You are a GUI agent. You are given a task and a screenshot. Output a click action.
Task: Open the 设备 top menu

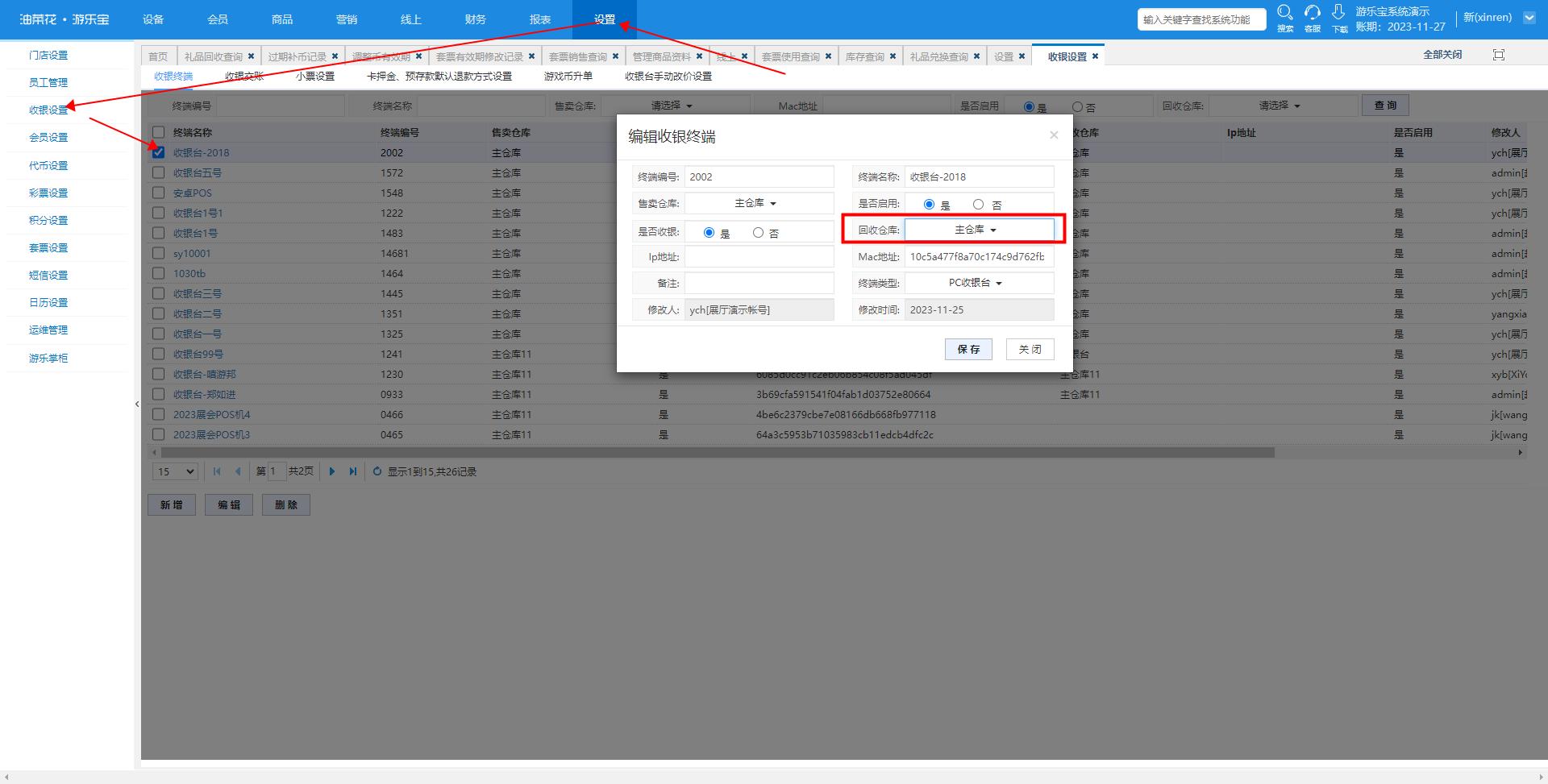tap(153, 19)
